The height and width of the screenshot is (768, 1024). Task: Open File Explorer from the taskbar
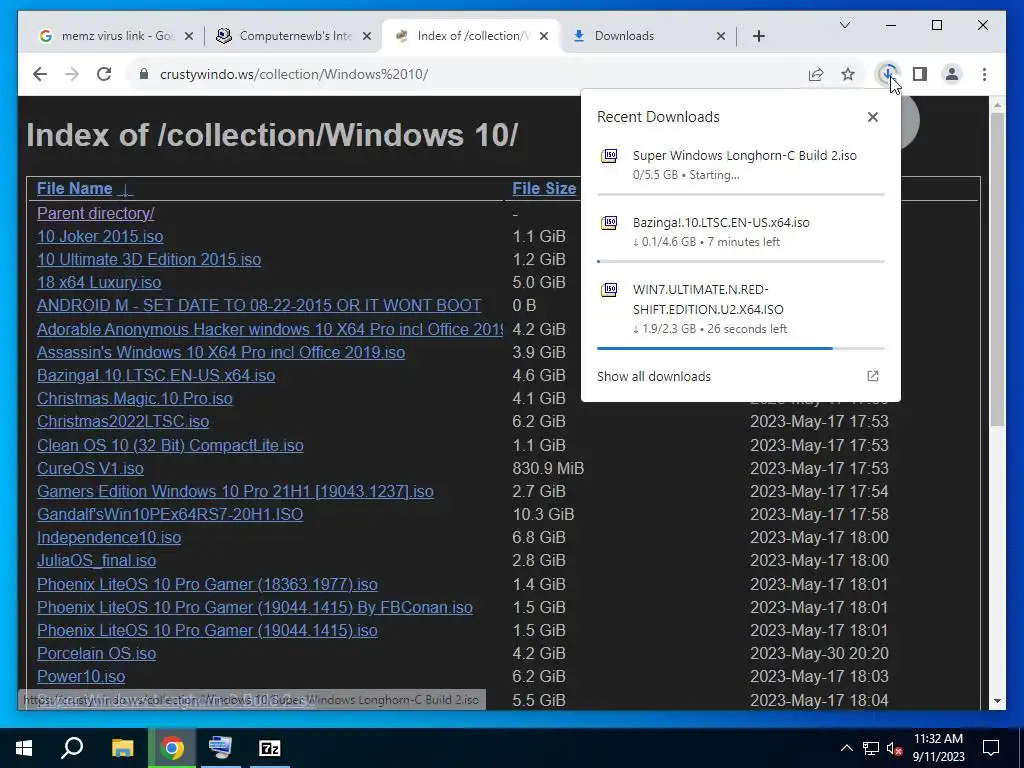click(122, 748)
